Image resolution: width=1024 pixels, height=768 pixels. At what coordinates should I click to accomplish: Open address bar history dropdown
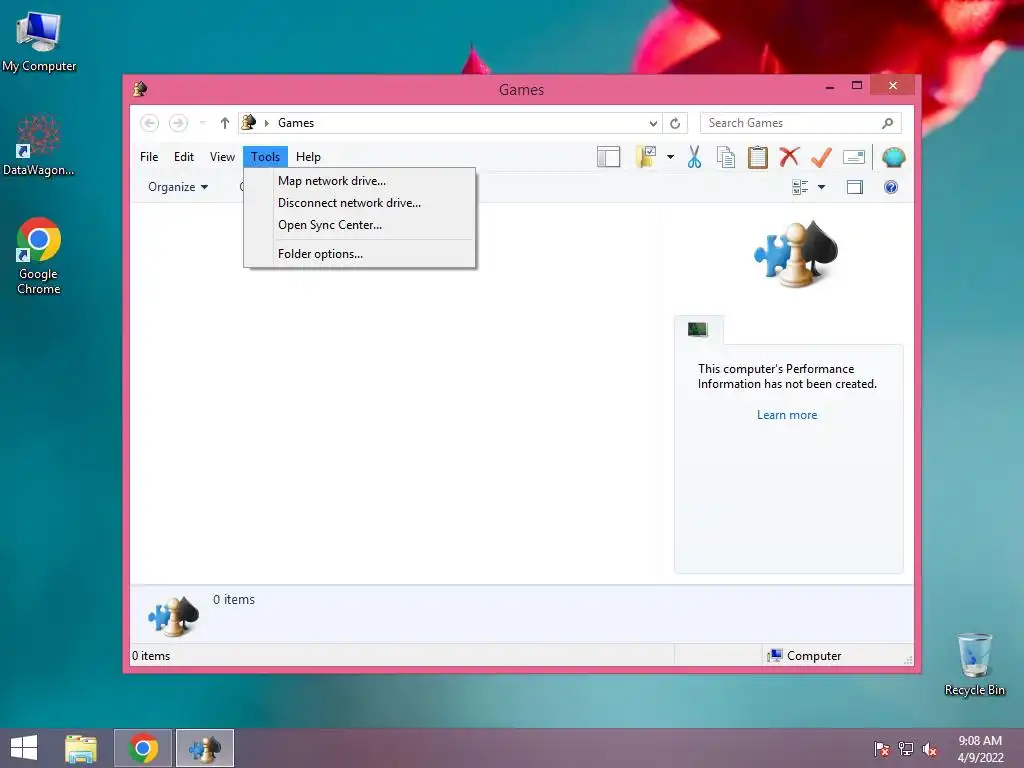[653, 123]
